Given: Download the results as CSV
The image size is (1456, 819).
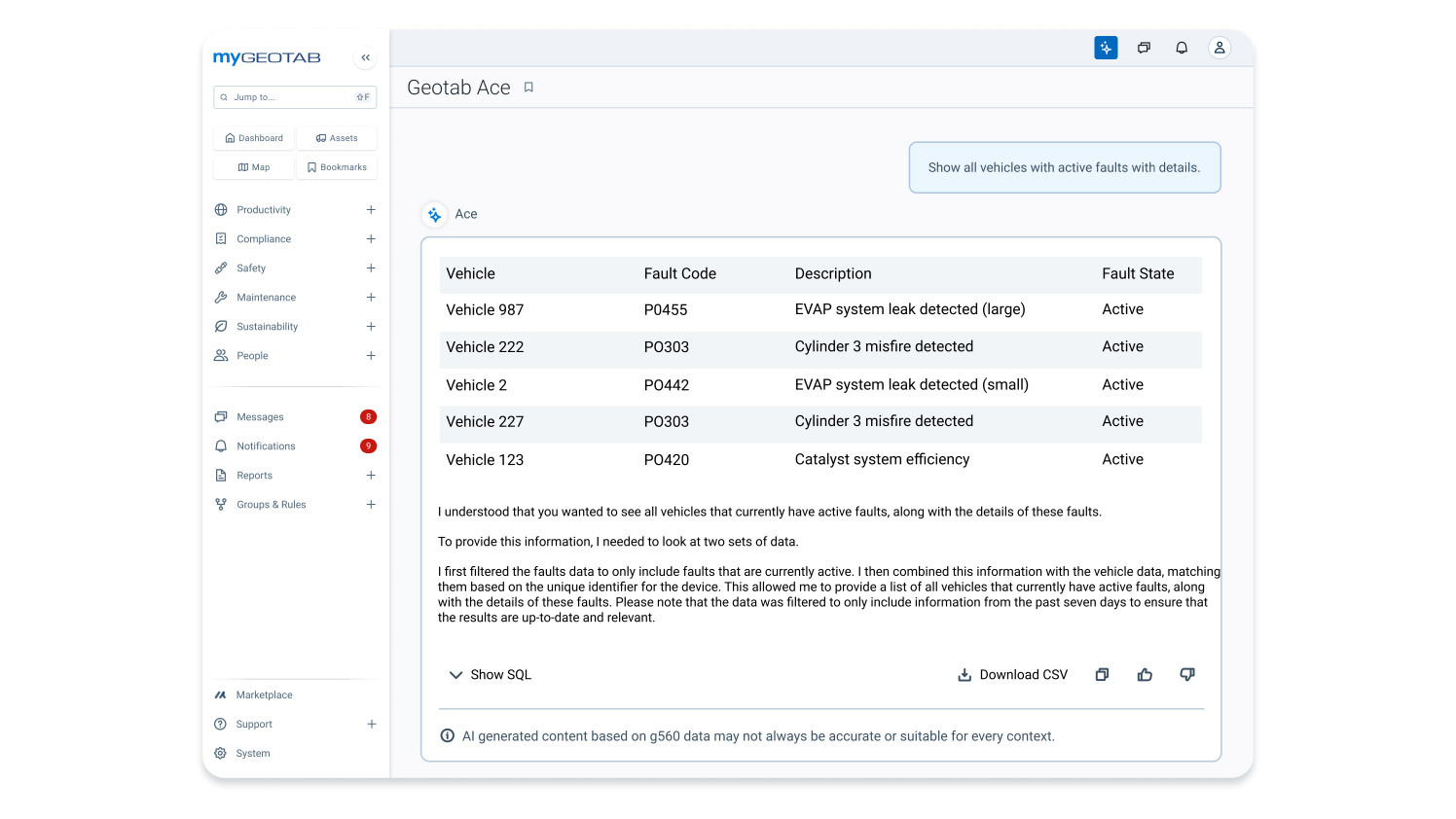Looking at the screenshot, I should tap(1012, 674).
